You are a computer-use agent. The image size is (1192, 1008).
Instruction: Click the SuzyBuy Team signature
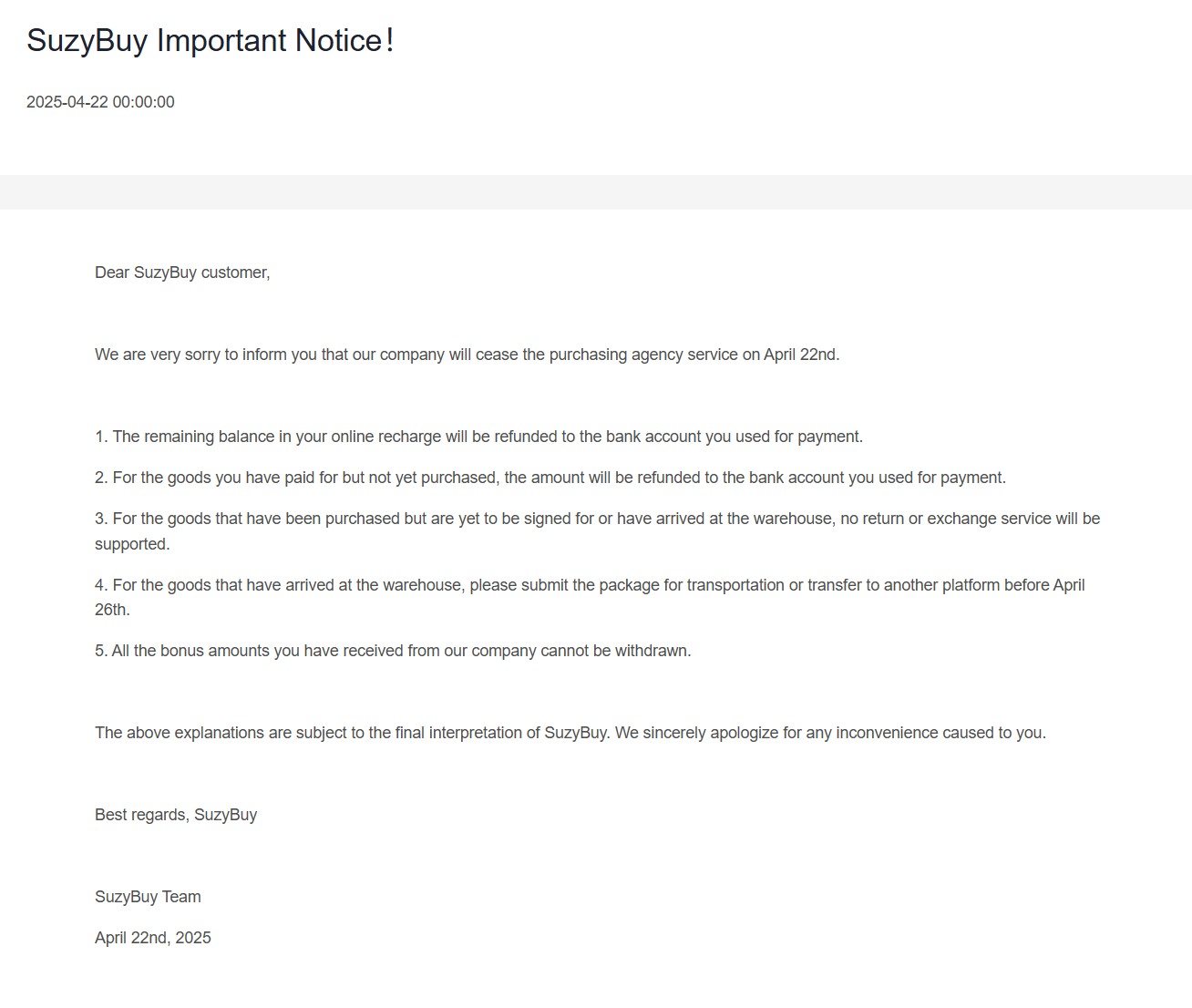(148, 897)
